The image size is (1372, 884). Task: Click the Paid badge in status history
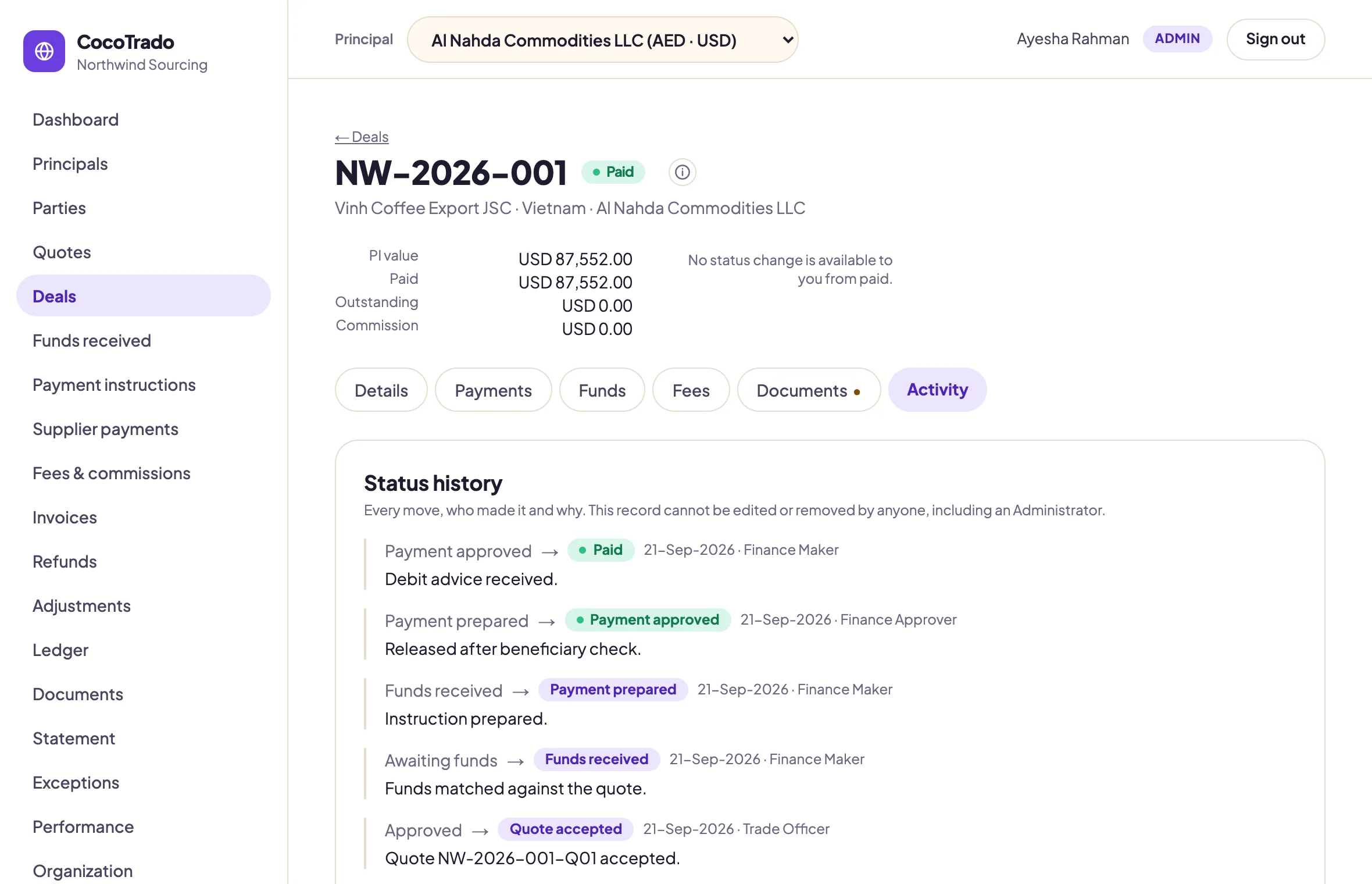601,550
